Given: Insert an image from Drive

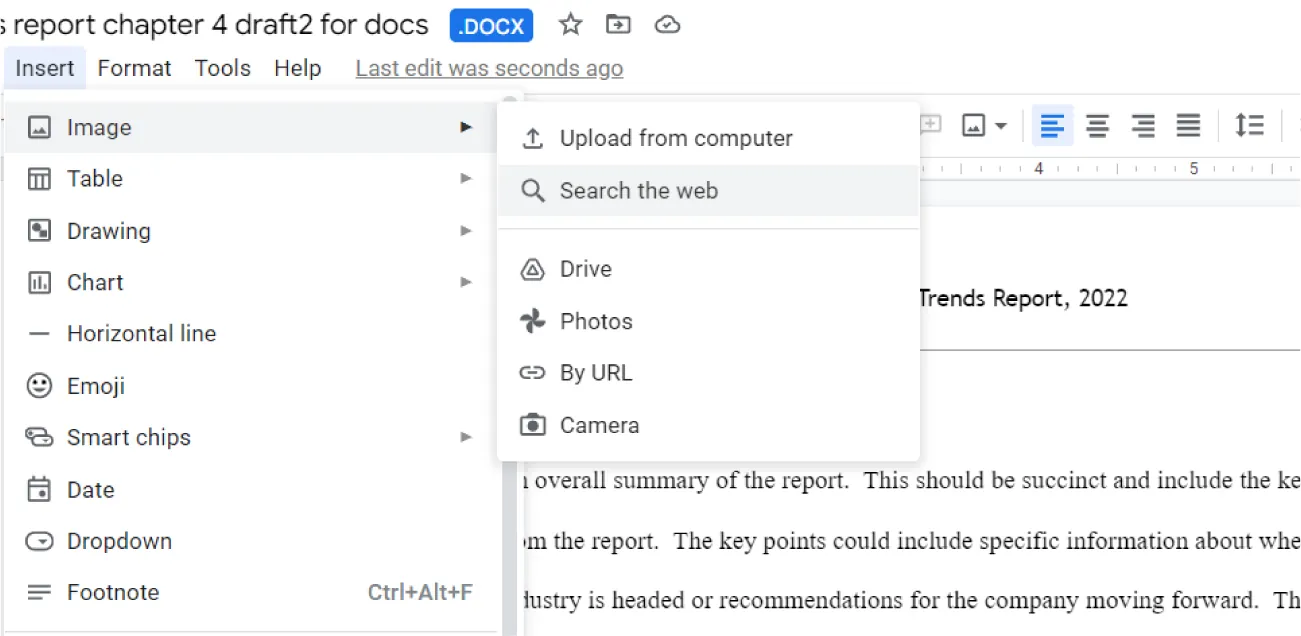Looking at the screenshot, I should coord(585,268).
